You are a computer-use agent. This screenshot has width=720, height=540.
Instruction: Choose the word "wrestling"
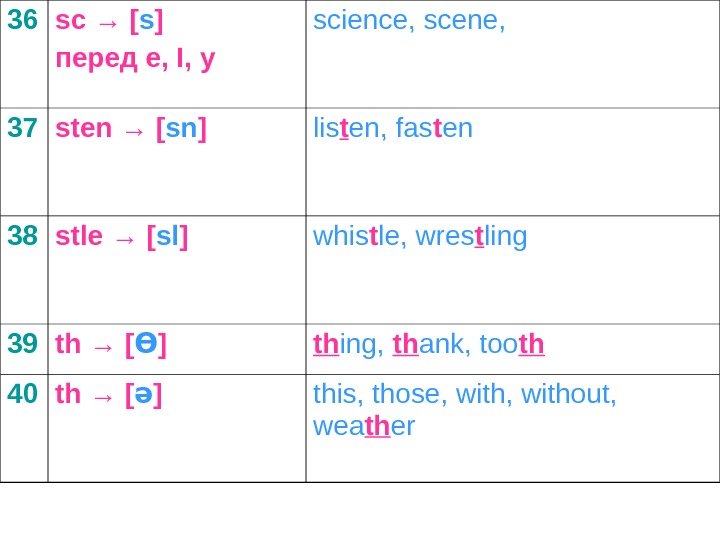471,236
